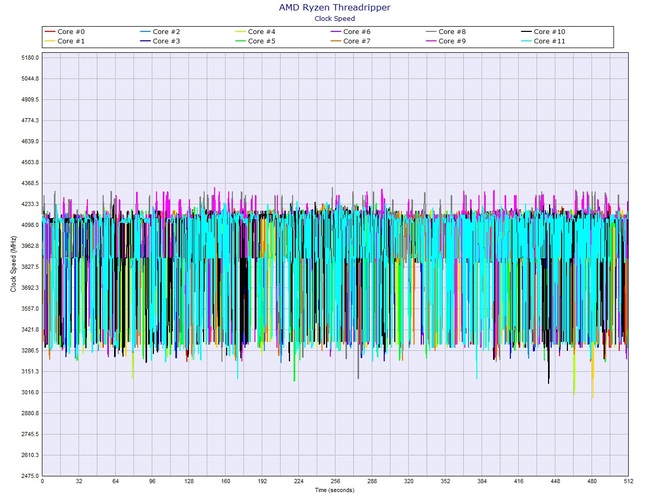Click the 448 tick on time axis
The width and height of the screenshot is (670, 502).
(x=555, y=481)
